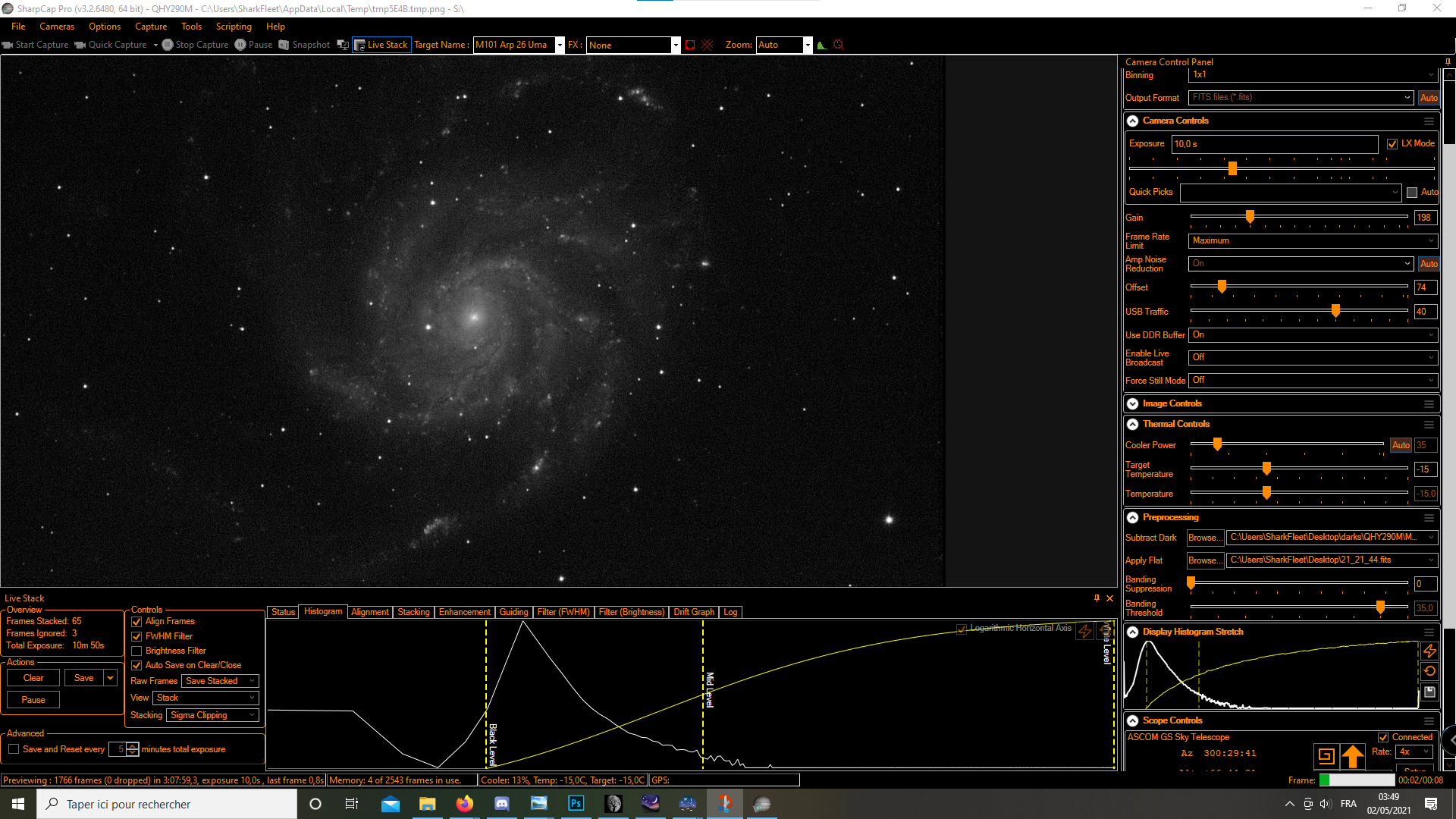Click the Gain slider handle
The height and width of the screenshot is (819, 1456).
pyautogui.click(x=1250, y=218)
